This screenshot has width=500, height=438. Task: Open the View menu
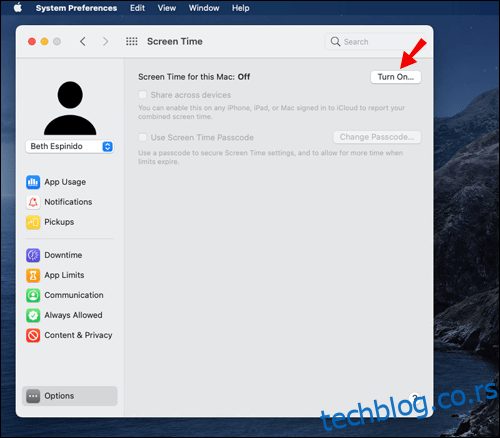click(167, 8)
